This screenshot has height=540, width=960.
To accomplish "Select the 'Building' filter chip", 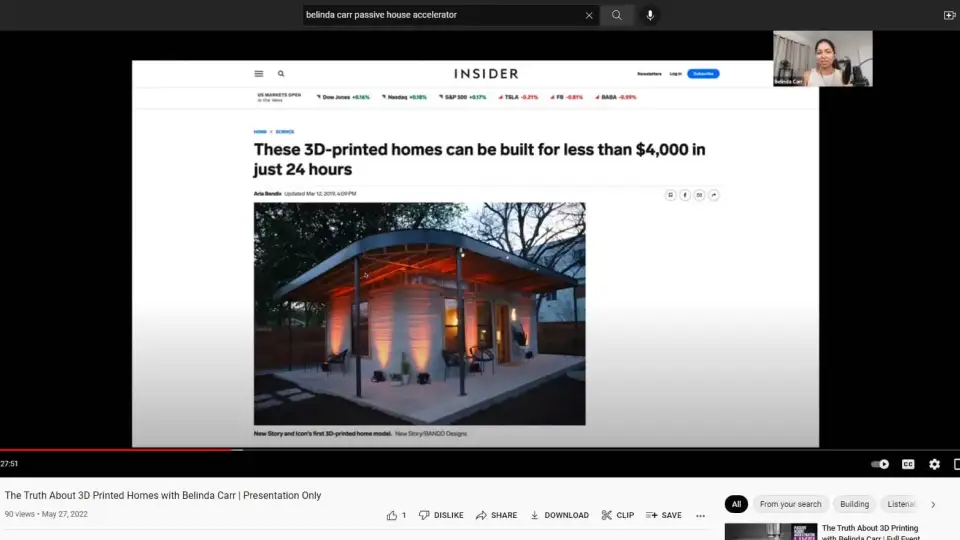I will (854, 504).
